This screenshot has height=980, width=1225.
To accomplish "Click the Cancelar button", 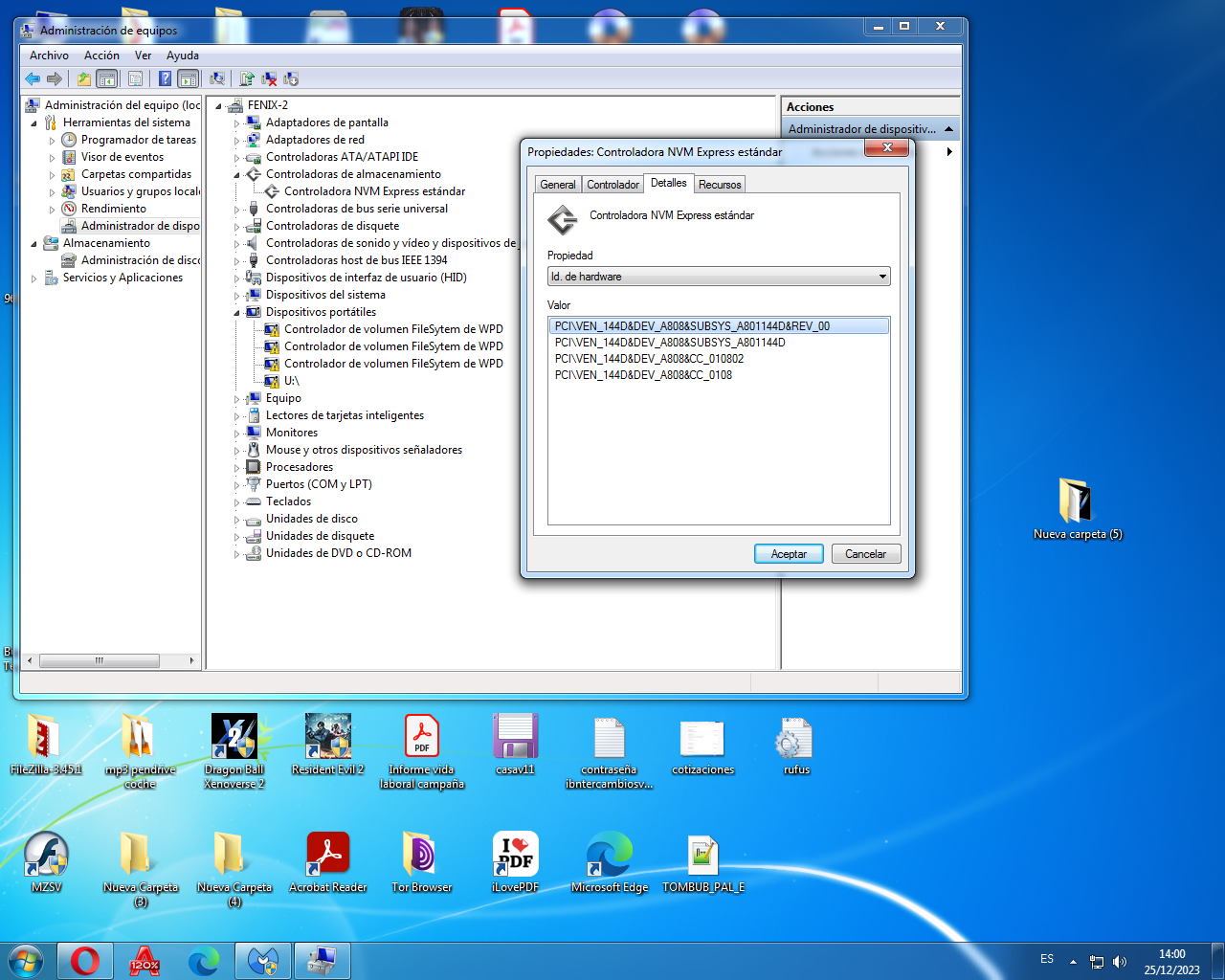I will pos(866,554).
